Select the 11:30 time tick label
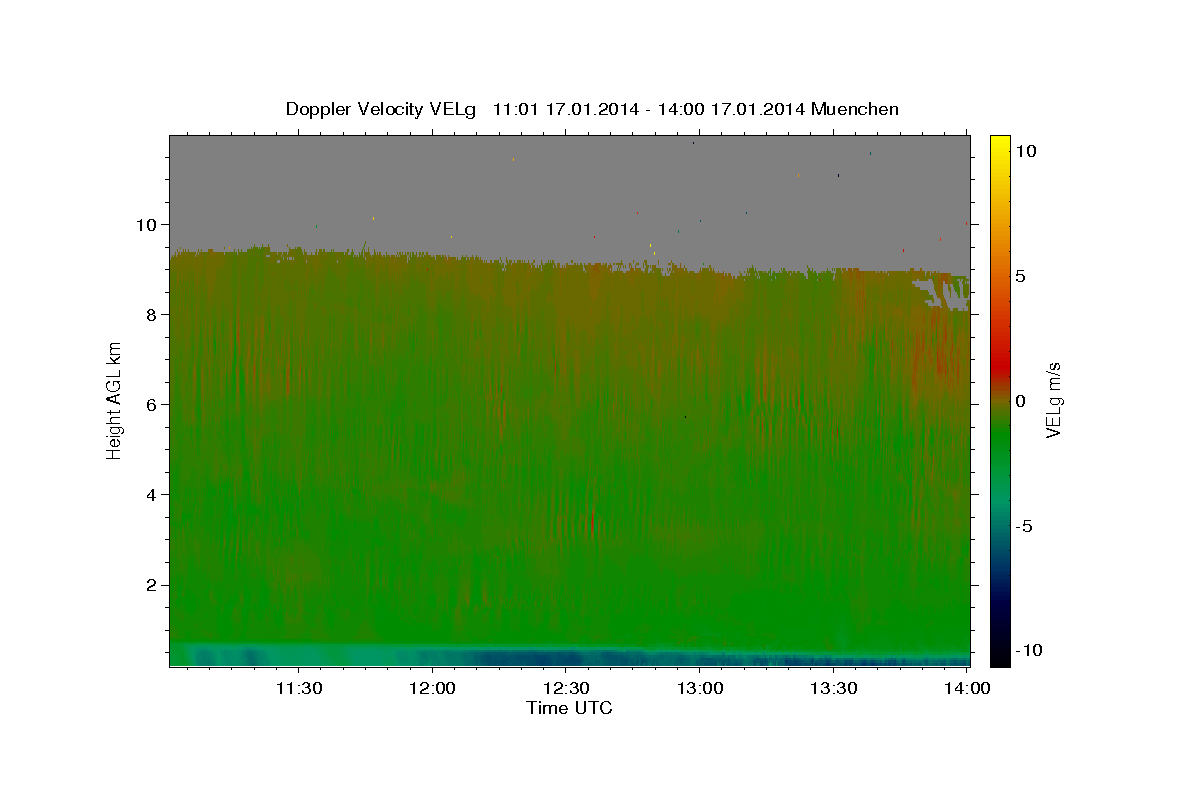 [x=298, y=688]
